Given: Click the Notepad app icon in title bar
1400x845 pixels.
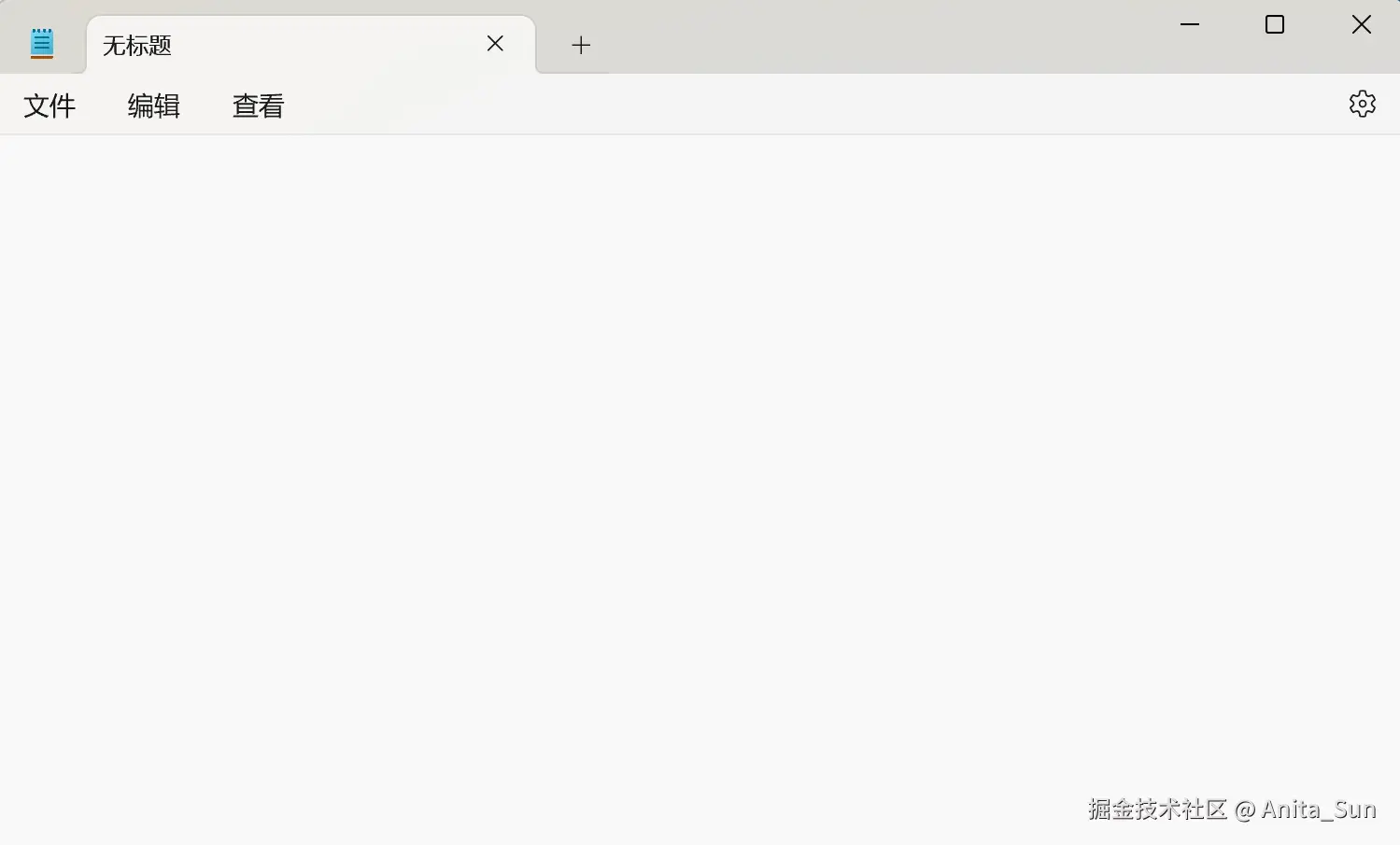Looking at the screenshot, I should coord(42,44).
